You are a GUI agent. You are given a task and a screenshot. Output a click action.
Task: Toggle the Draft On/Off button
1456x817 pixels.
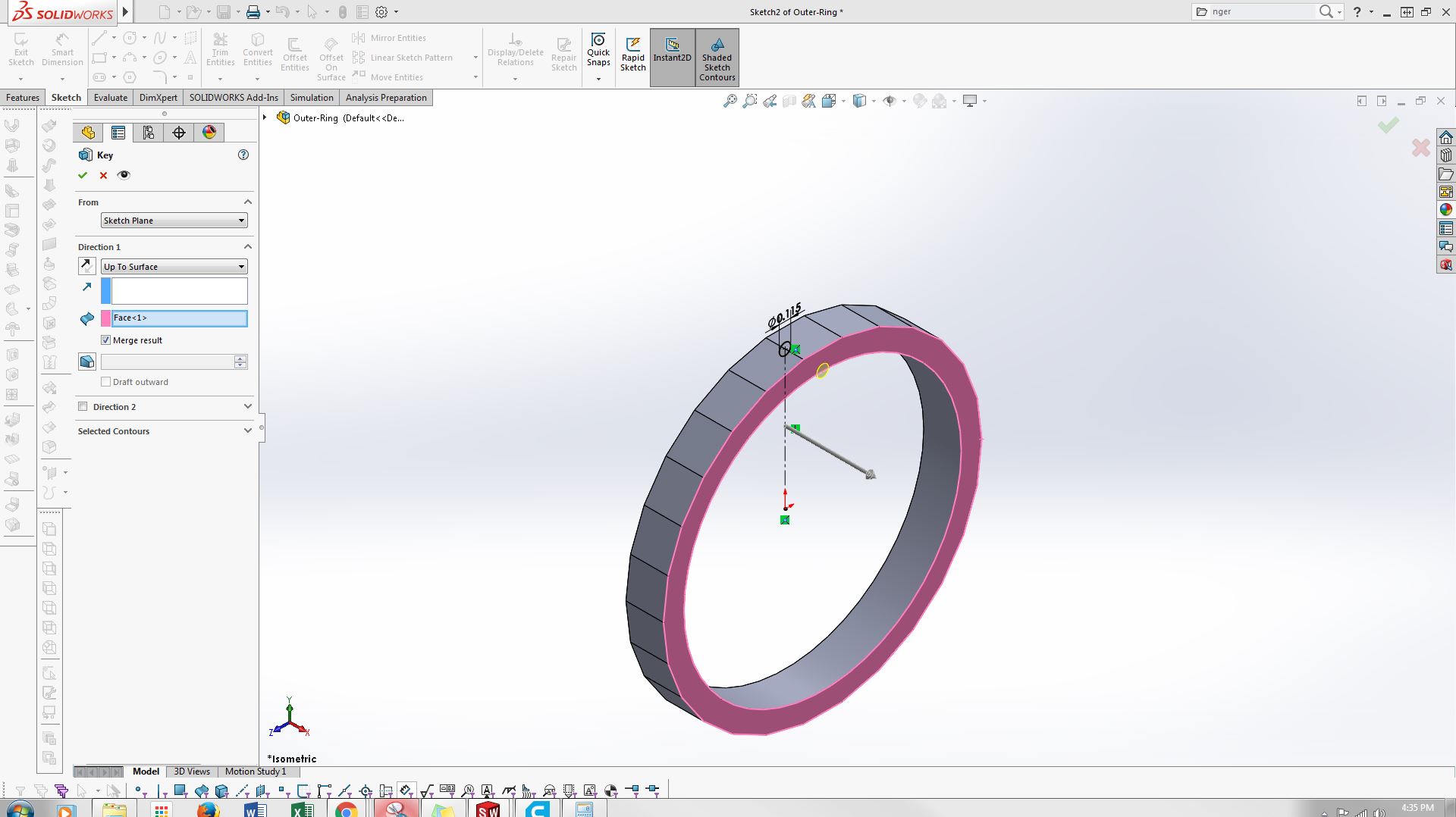click(87, 362)
